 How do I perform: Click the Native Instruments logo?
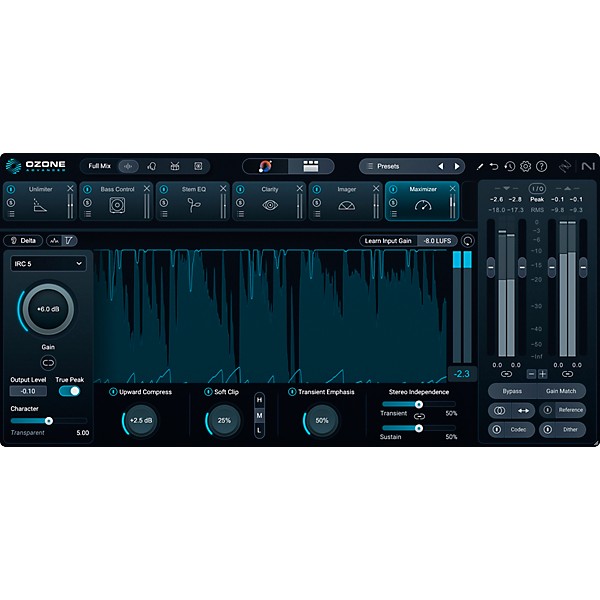tap(588, 166)
